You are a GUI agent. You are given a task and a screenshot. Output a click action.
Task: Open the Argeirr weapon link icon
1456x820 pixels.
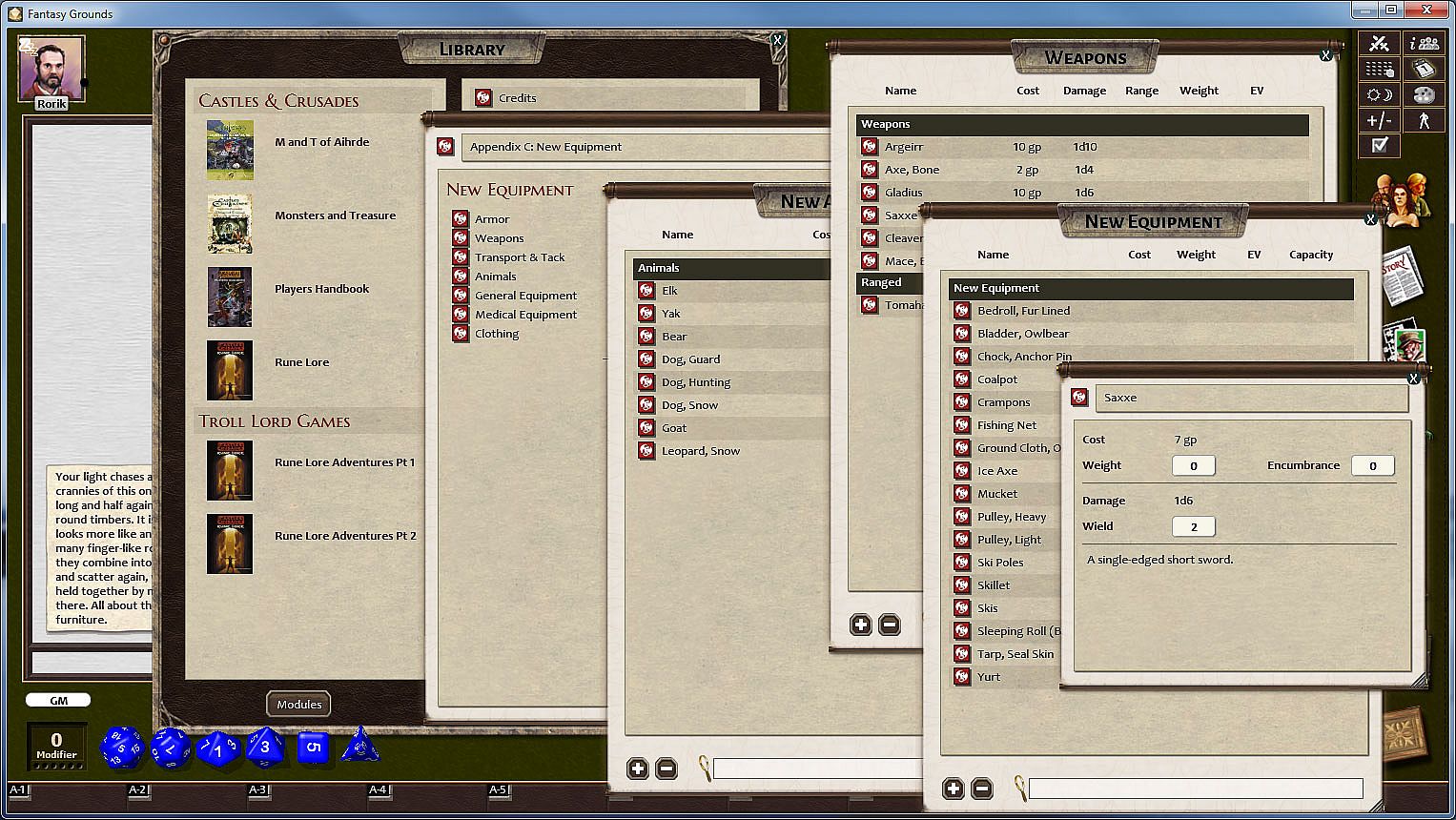click(x=869, y=146)
